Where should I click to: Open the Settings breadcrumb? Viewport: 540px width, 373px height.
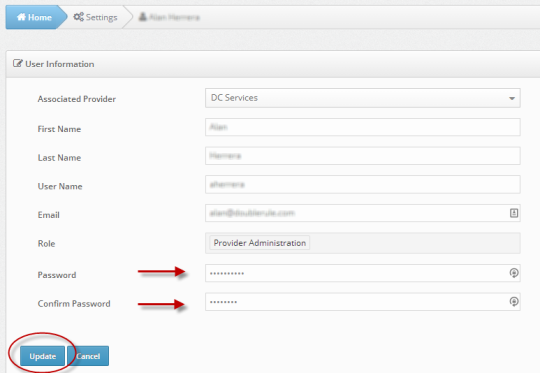coord(95,17)
